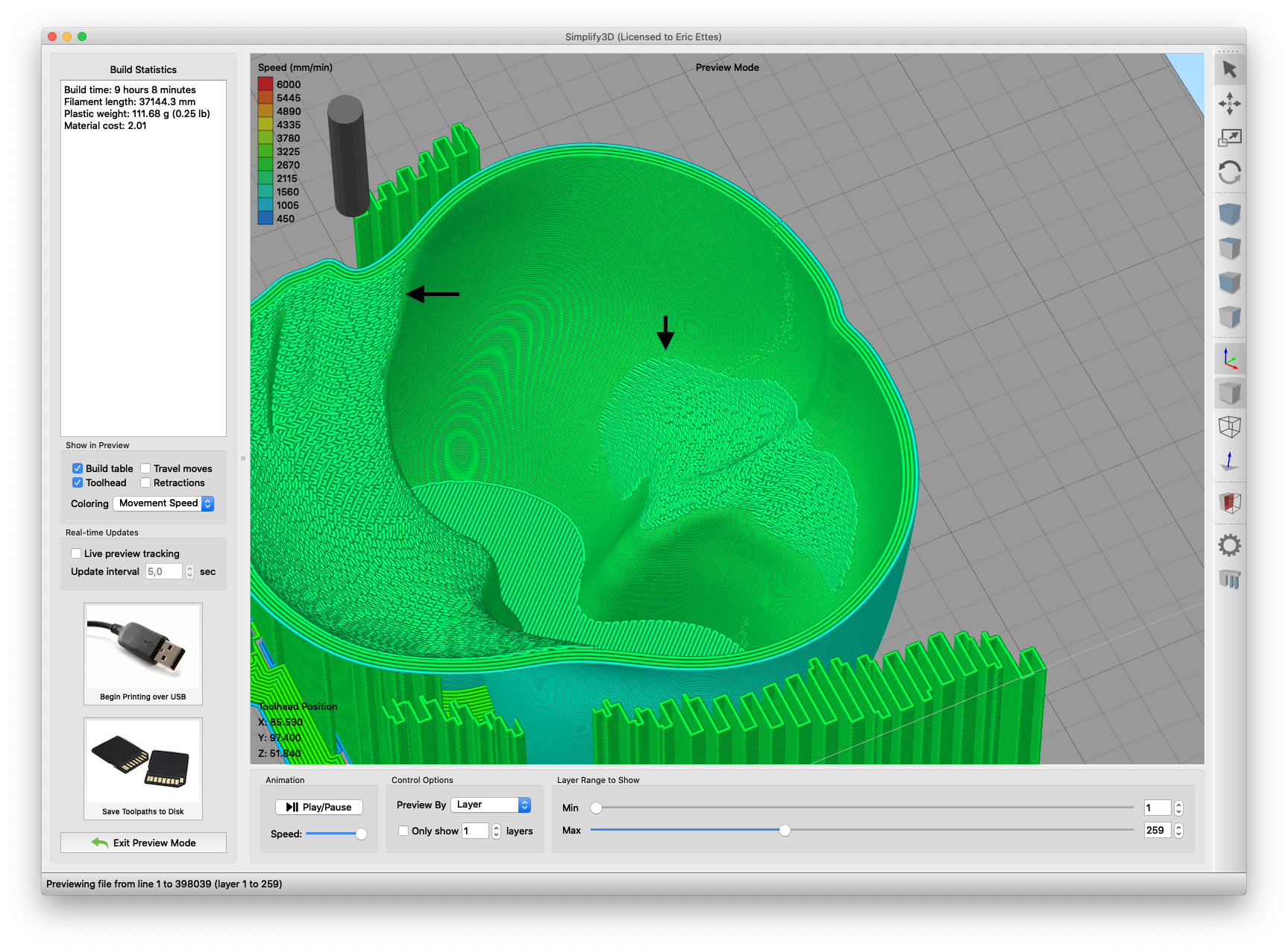The height and width of the screenshot is (950, 1288).
Task: Click the Update interval input field
Action: (164, 572)
